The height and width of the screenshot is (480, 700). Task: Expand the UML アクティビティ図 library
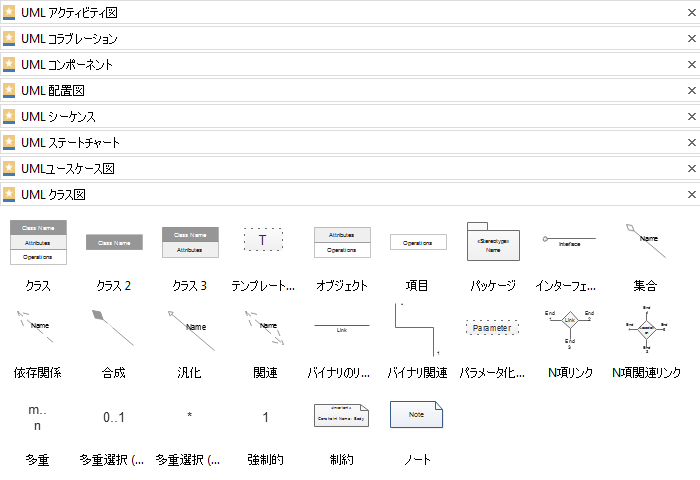350,13
